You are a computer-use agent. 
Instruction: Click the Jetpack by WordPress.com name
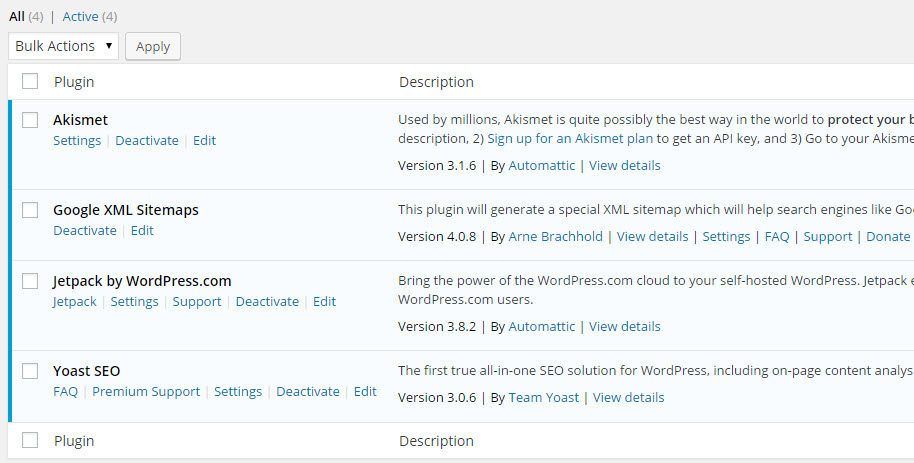pos(142,281)
